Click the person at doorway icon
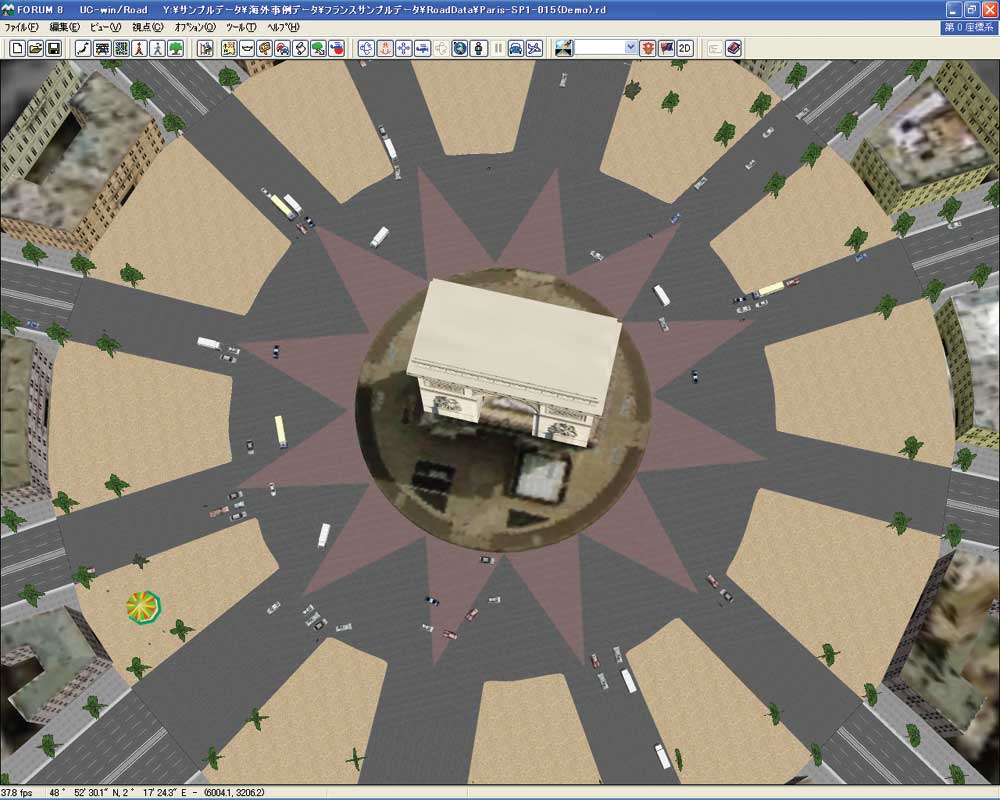The height and width of the screenshot is (800, 1000). [205, 48]
